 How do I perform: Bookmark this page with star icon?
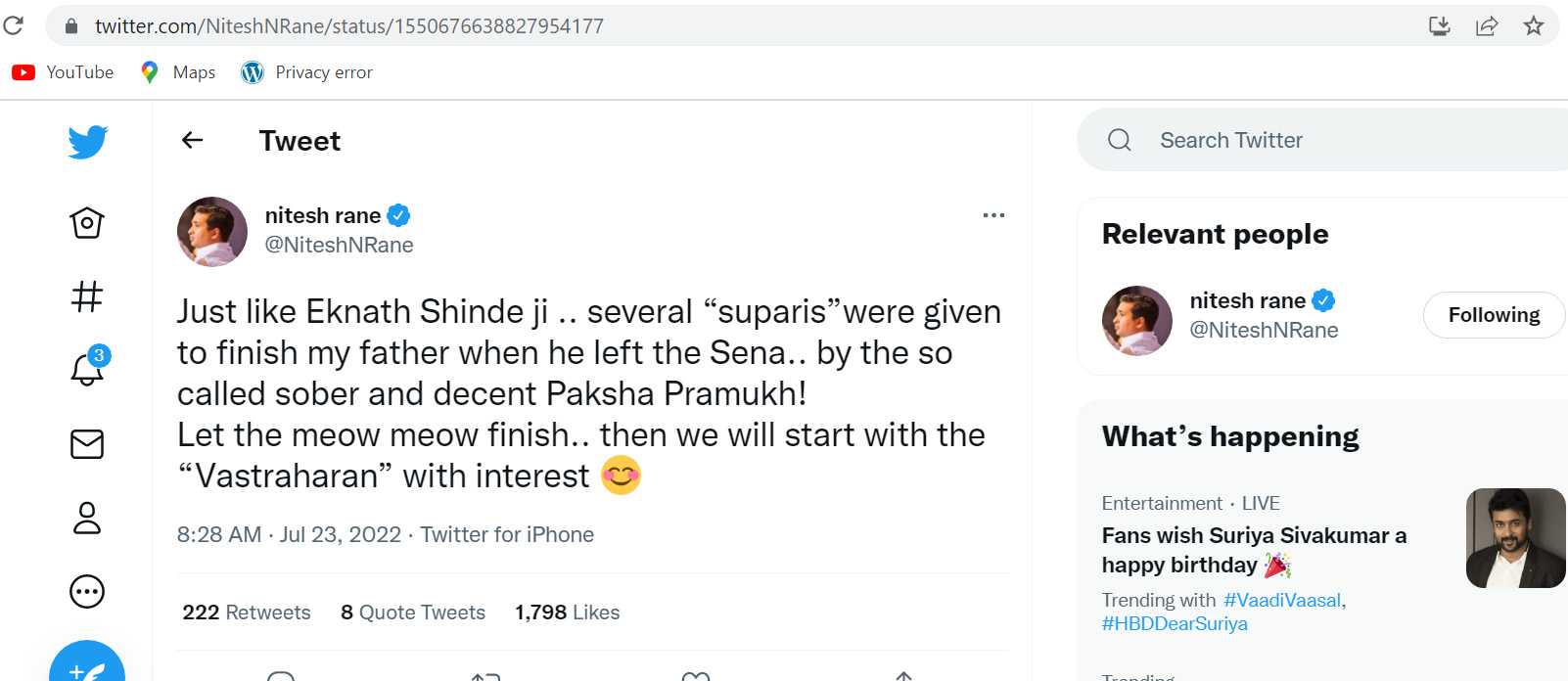(1534, 26)
